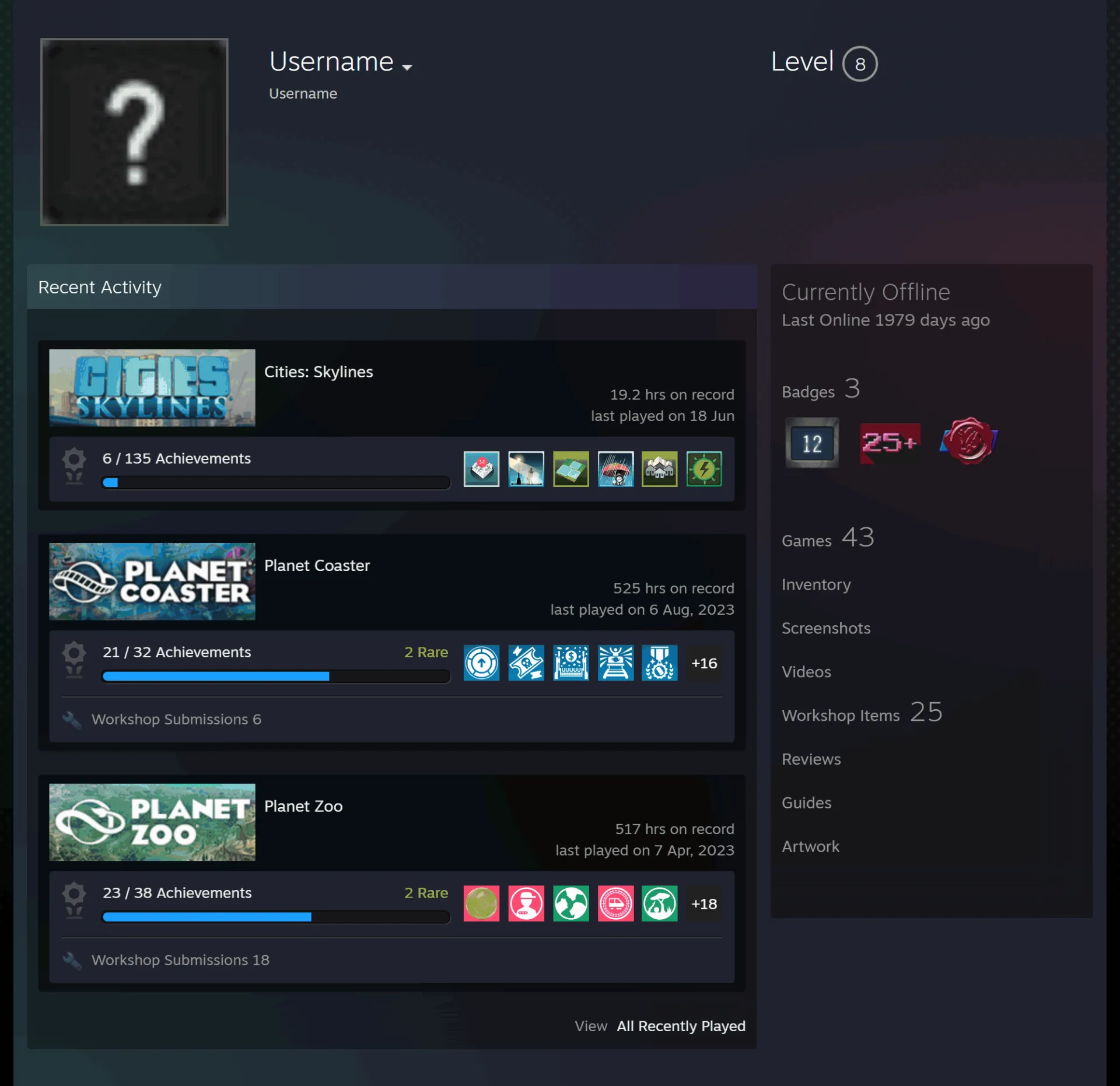Viewport: 1120px width, 1086px height.
Task: Open the Username dropdown arrow
Action: click(x=407, y=68)
